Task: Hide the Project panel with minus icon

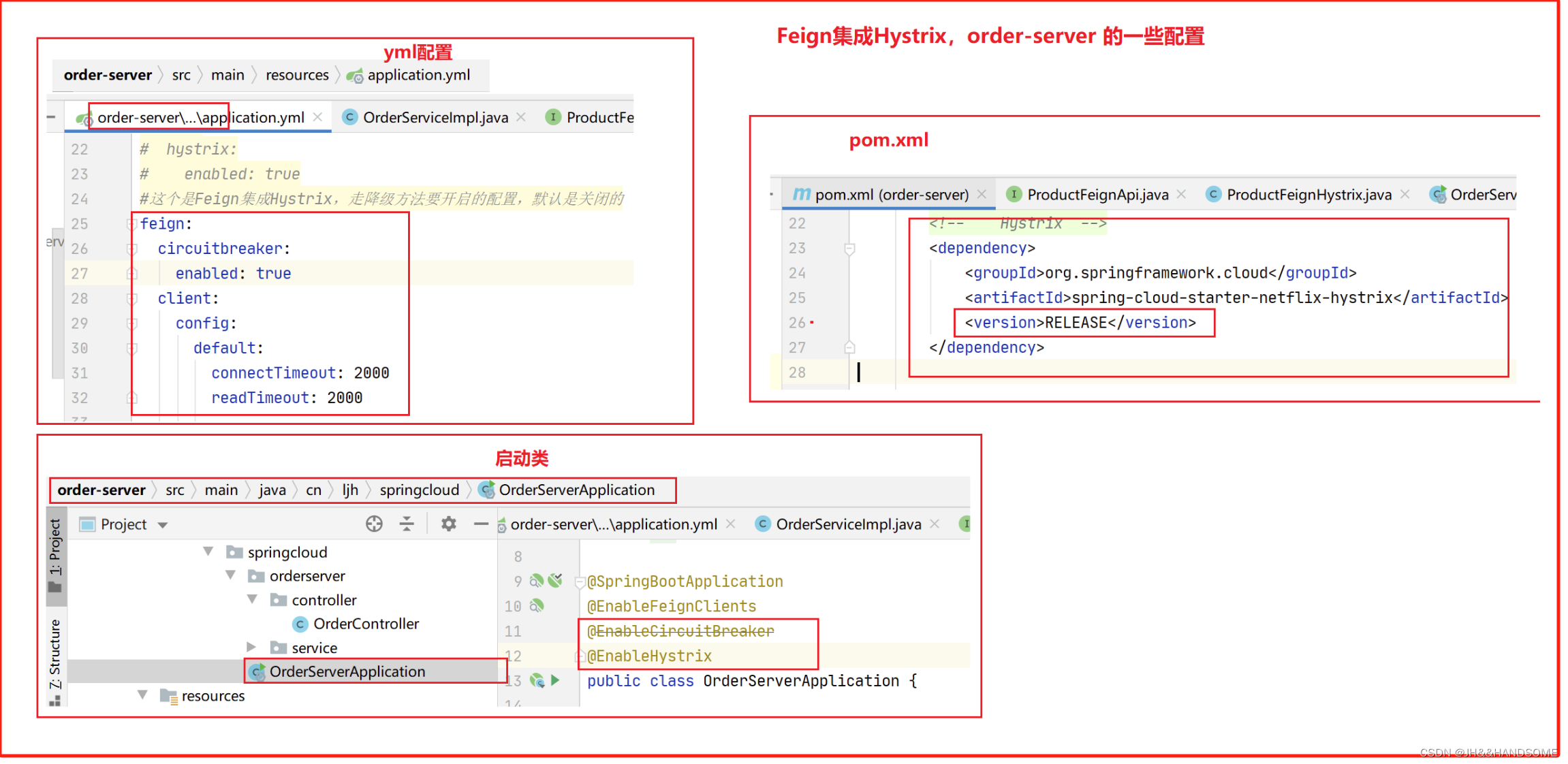Action: click(x=481, y=524)
